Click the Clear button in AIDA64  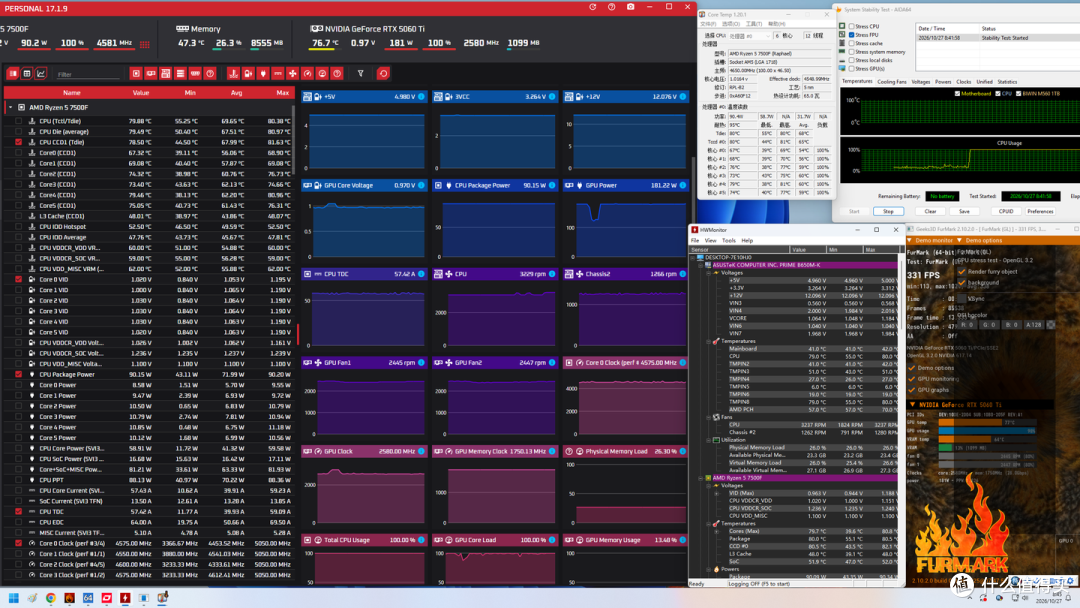pos(930,211)
